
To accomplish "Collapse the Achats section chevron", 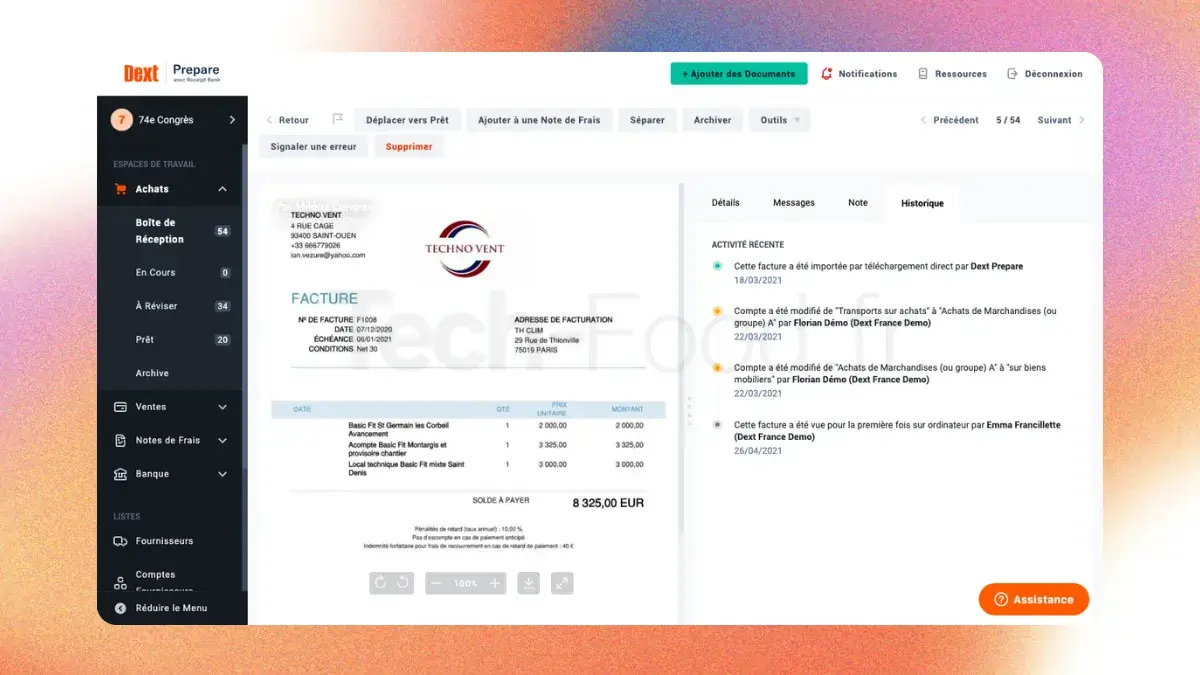I will click(222, 189).
